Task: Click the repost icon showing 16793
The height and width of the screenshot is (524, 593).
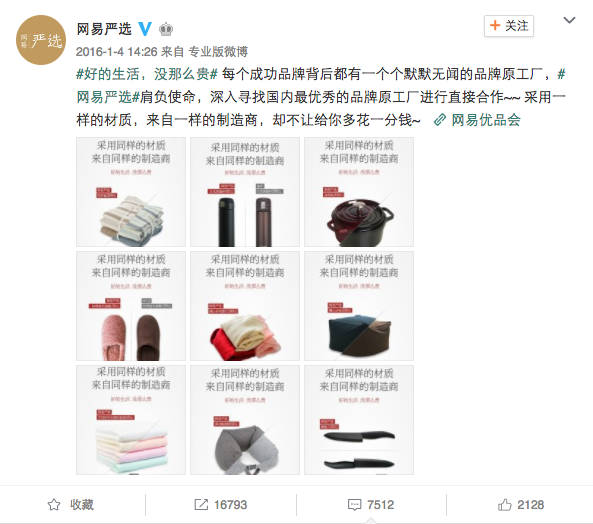Action: pyautogui.click(x=201, y=505)
